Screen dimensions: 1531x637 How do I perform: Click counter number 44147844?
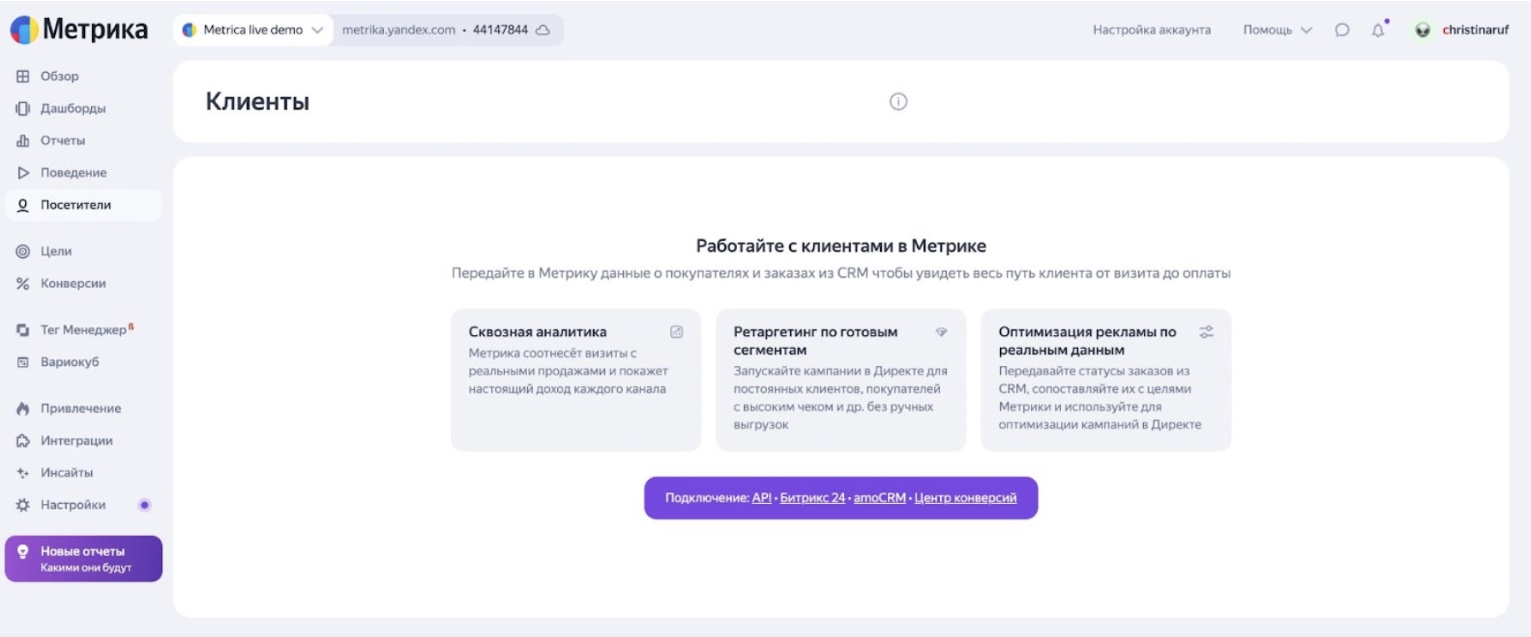[x=500, y=30]
